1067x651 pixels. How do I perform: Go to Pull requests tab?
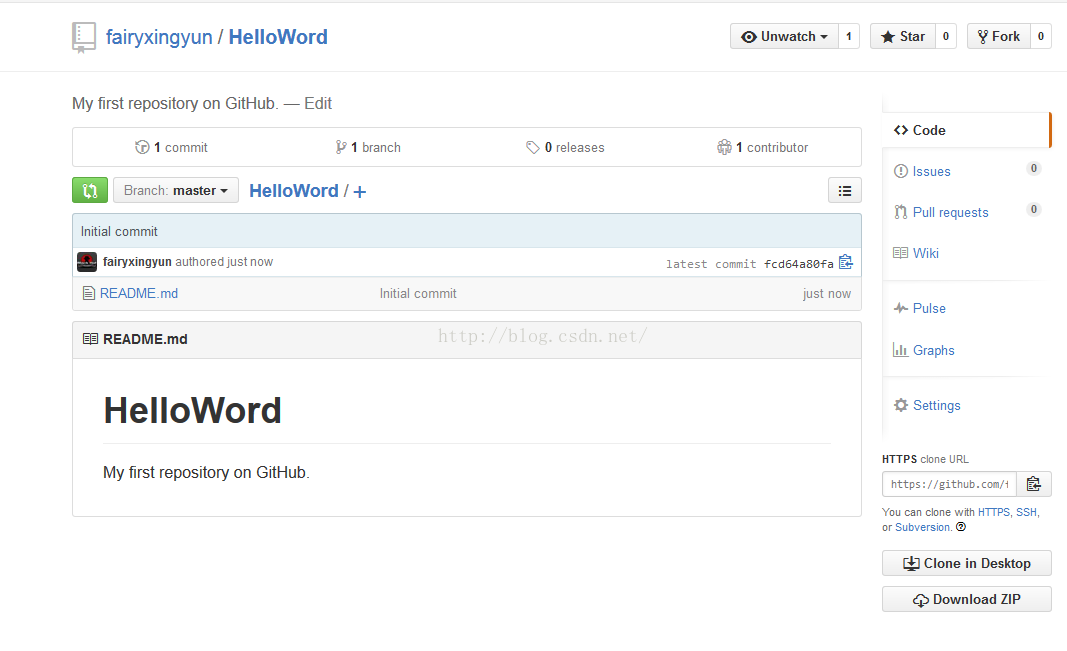(950, 213)
